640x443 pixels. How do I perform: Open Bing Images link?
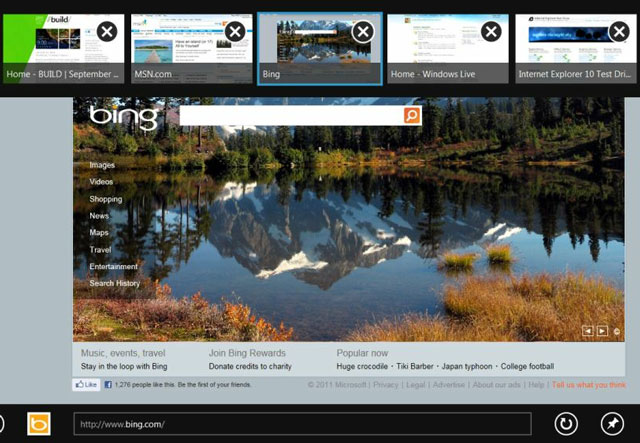click(102, 165)
